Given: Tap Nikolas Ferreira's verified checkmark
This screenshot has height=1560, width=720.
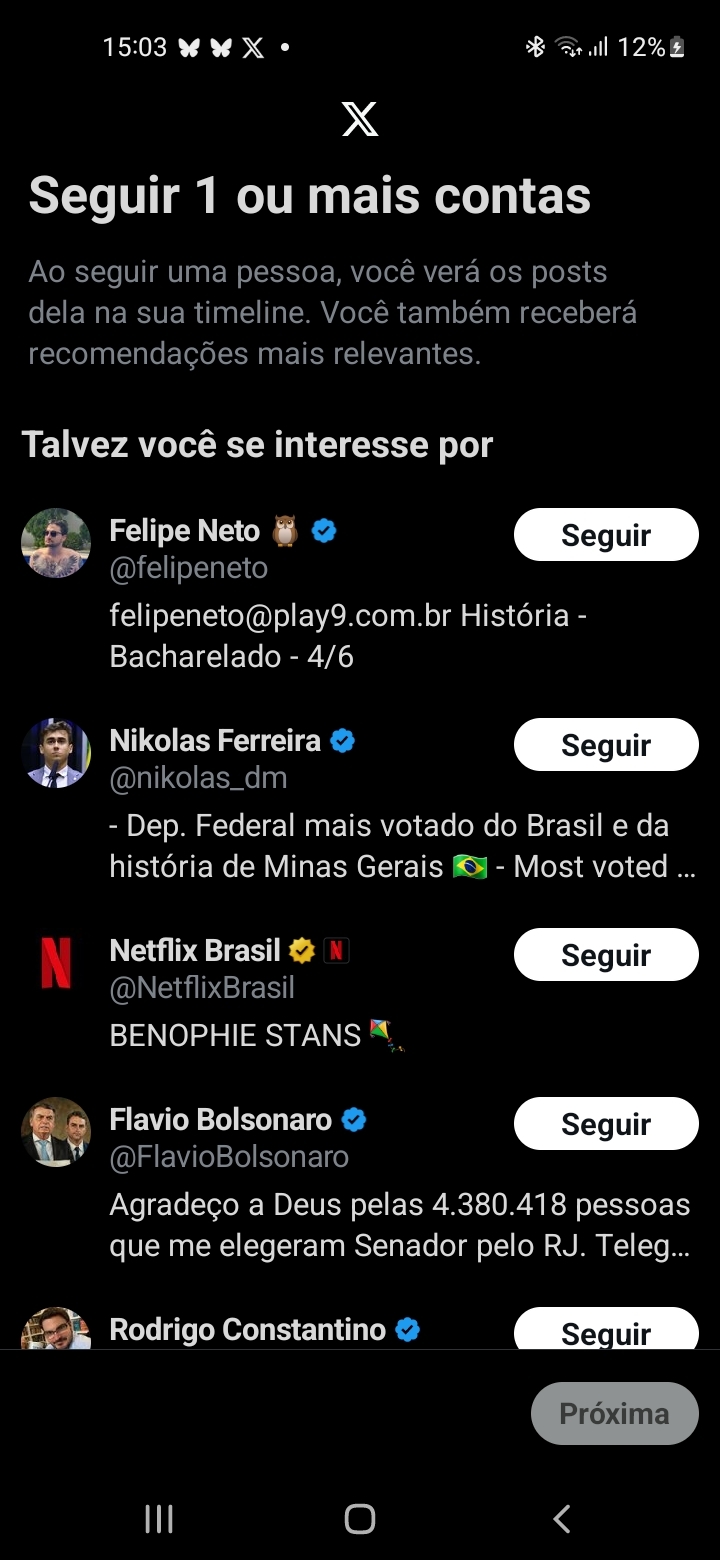Looking at the screenshot, I should [343, 741].
